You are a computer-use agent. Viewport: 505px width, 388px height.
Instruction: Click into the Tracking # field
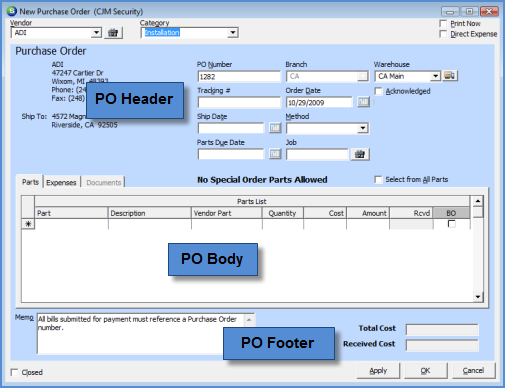point(239,102)
